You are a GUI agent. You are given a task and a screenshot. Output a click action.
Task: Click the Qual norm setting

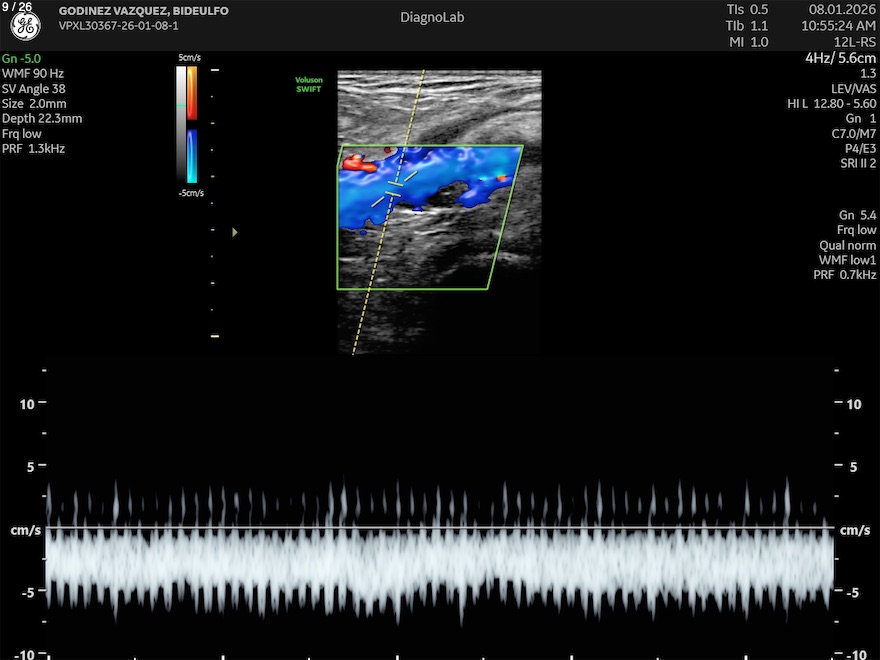pyautogui.click(x=848, y=245)
